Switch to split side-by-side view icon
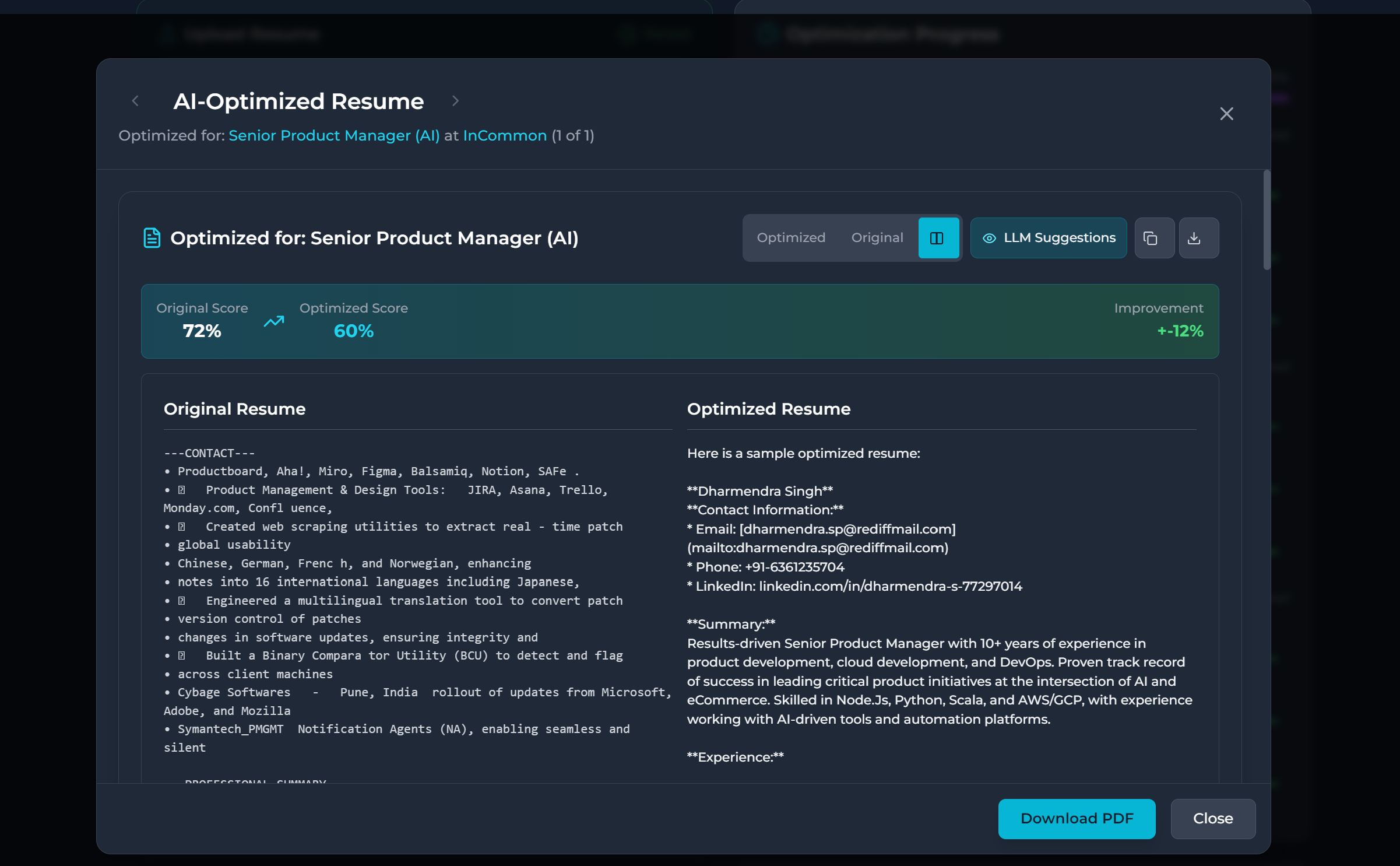 click(937, 238)
